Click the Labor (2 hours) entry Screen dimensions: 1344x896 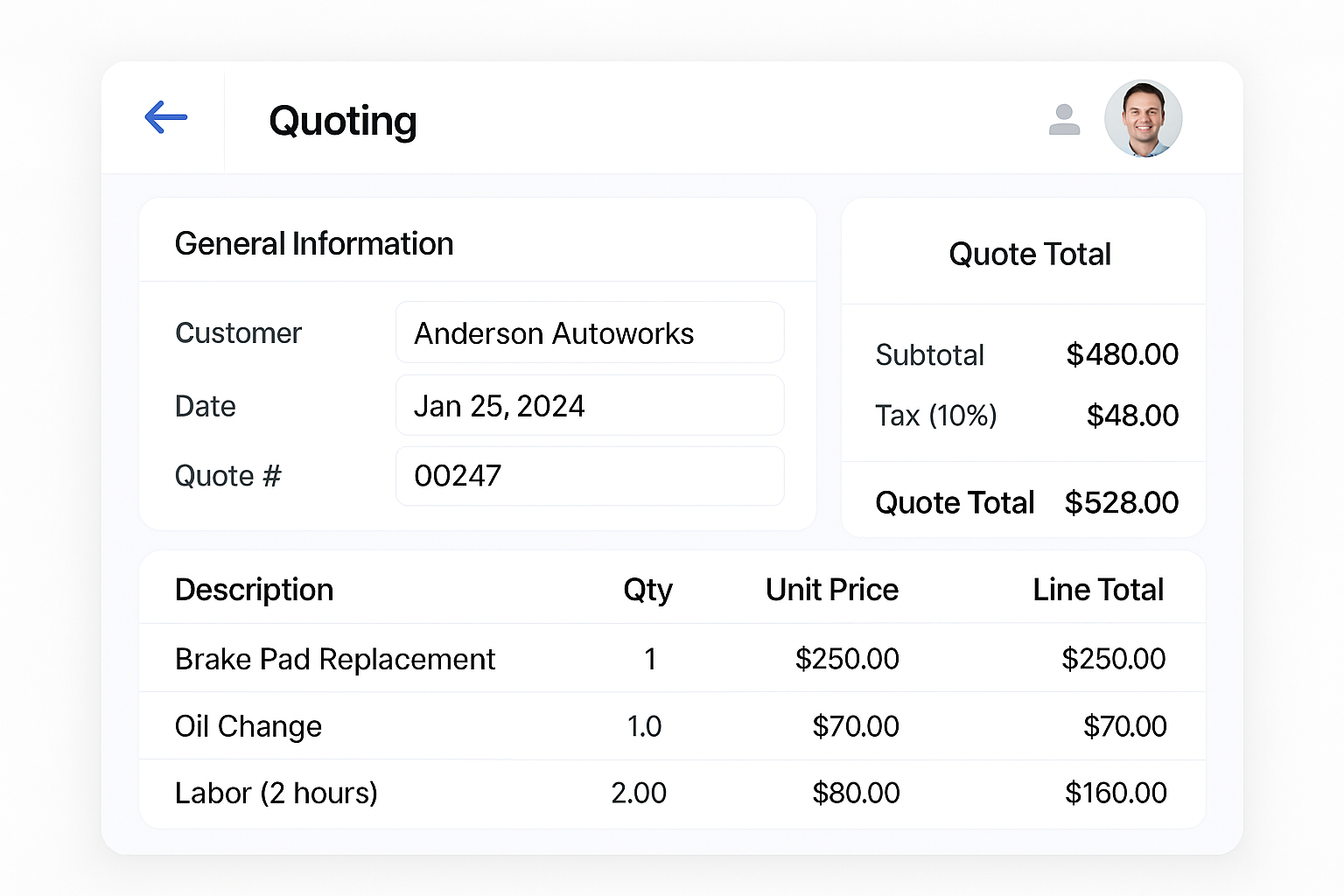click(x=276, y=793)
